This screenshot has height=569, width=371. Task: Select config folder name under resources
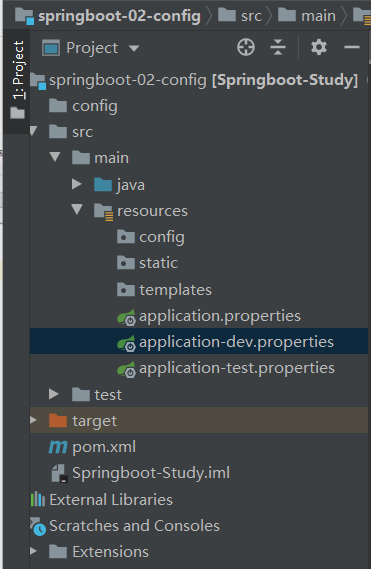click(x=162, y=238)
